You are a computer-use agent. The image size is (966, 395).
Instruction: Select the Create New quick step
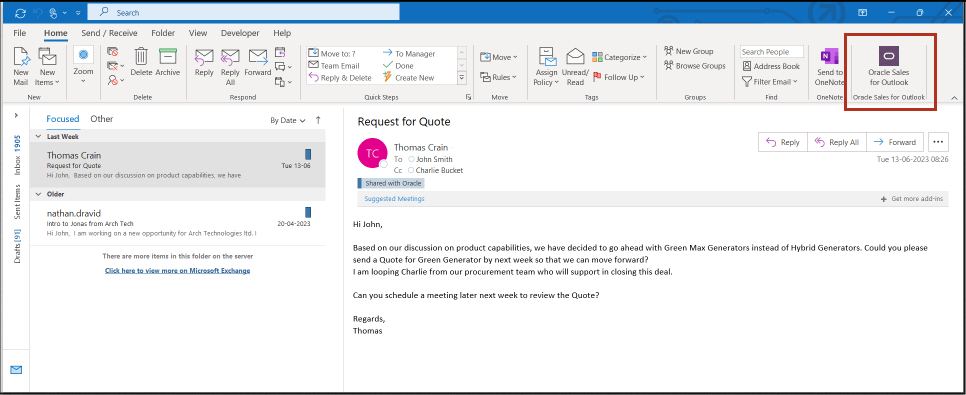tap(408, 78)
